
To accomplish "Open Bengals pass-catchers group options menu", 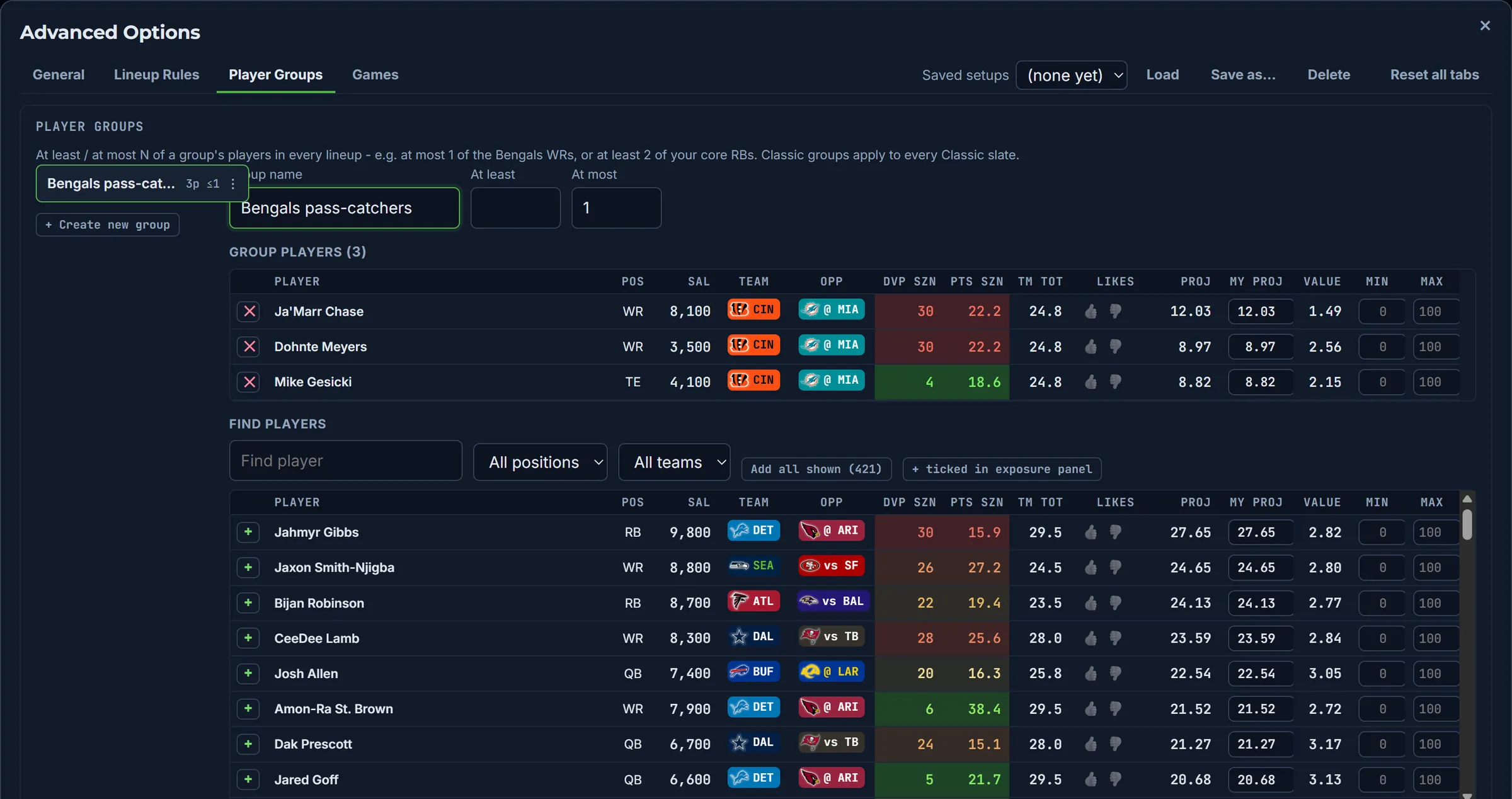I will tap(233, 183).
